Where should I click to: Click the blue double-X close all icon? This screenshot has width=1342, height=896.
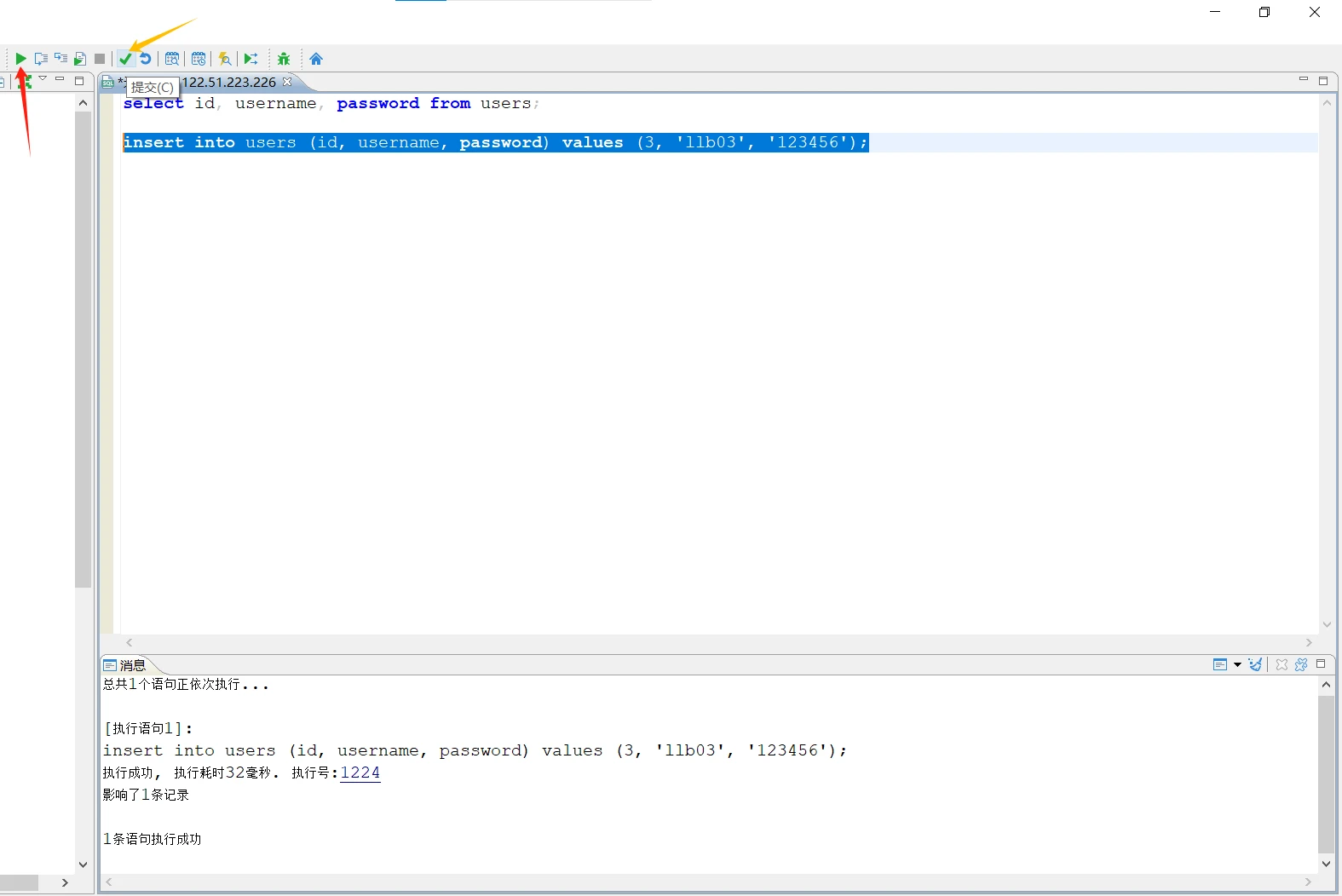(1301, 664)
